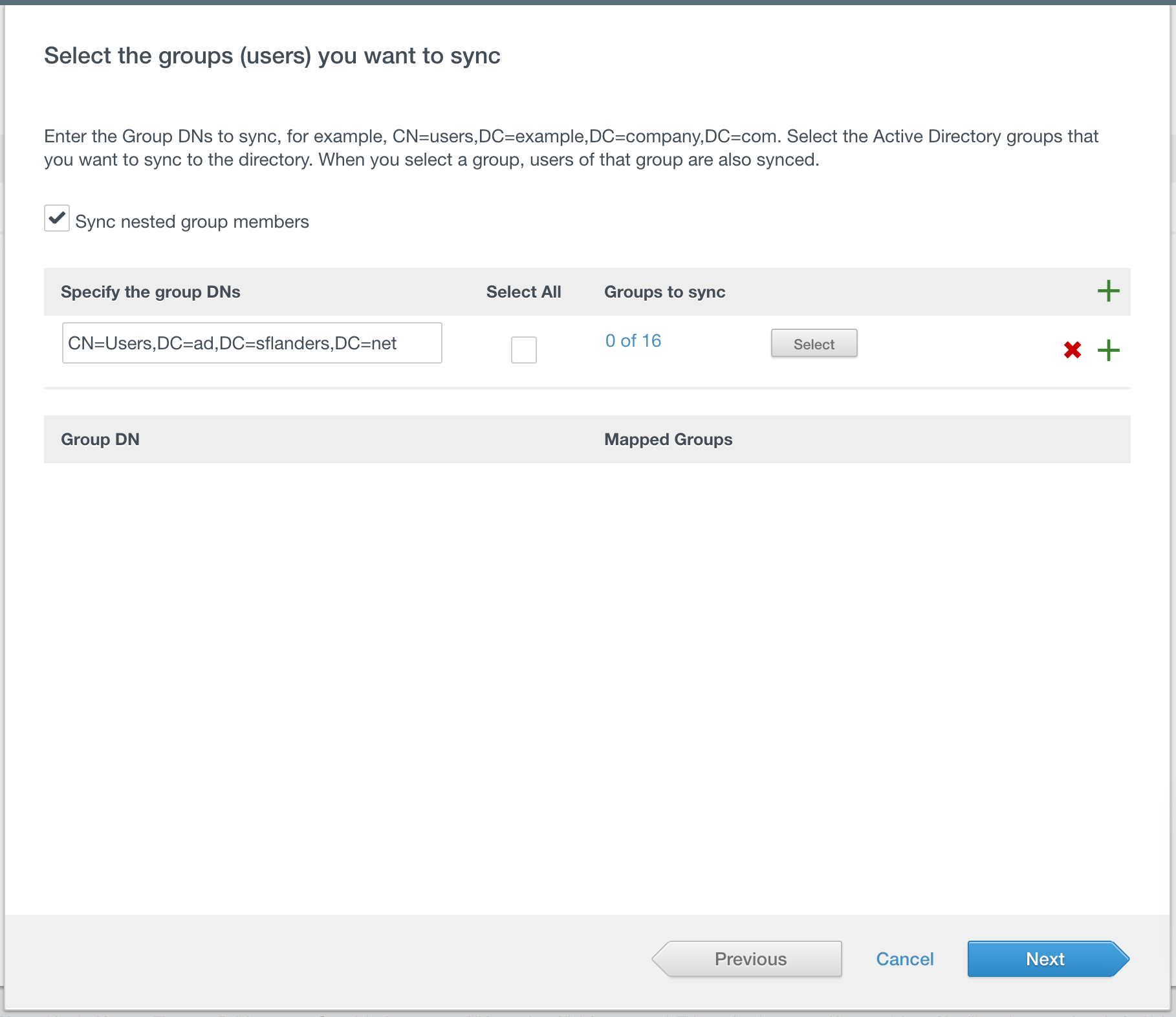Cancel the group sync wizard
Screen dimensions: 1176x1017
pyautogui.click(x=904, y=959)
